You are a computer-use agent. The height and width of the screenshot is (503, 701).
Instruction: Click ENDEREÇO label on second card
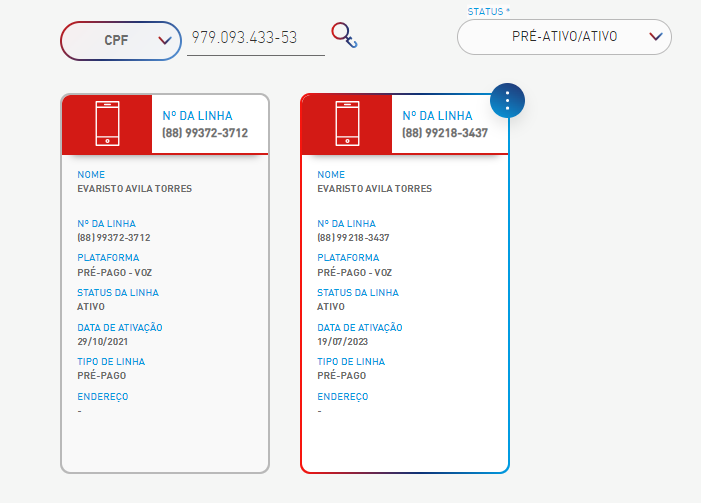pos(343,397)
